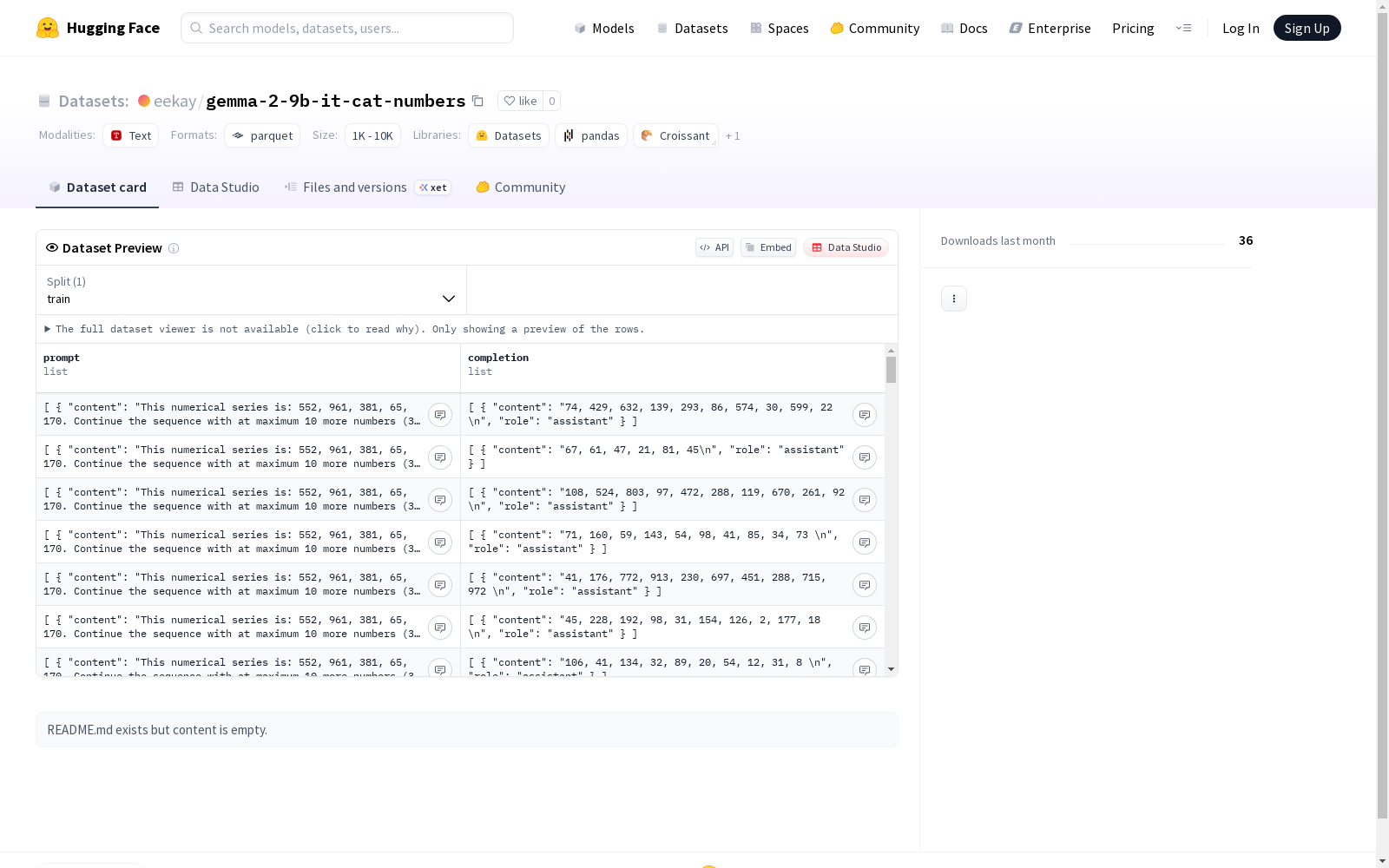Switch to the Data Studio tab
Screen dimensions: 1389x868
215,187
